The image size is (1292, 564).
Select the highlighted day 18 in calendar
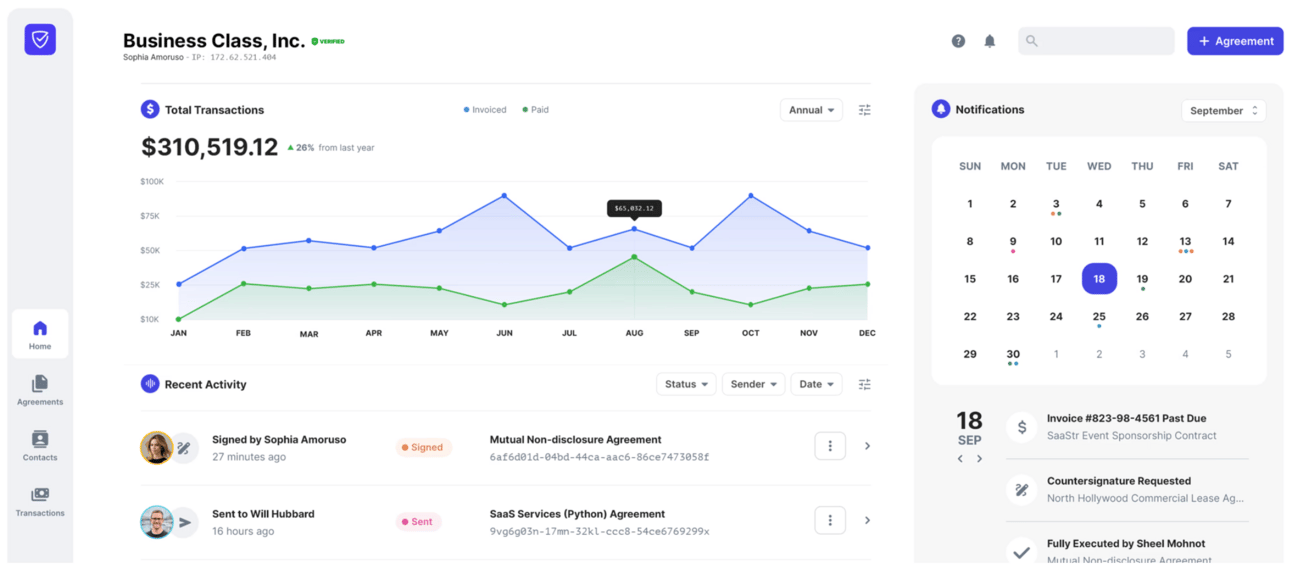click(x=1099, y=279)
